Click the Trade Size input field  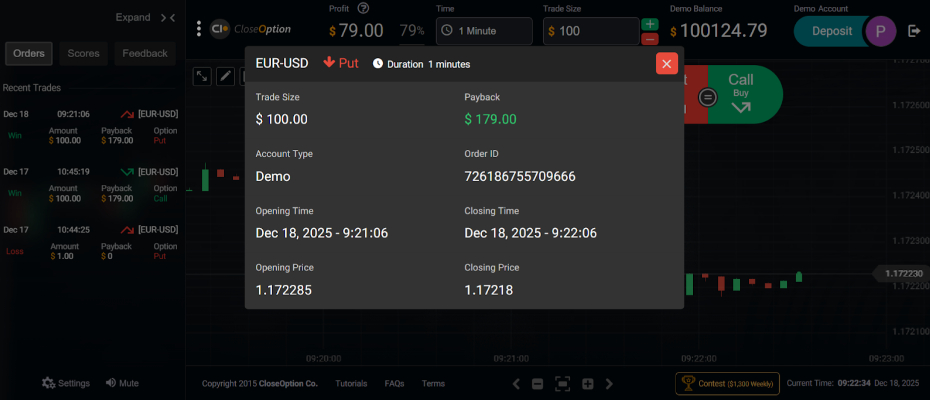[591, 31]
